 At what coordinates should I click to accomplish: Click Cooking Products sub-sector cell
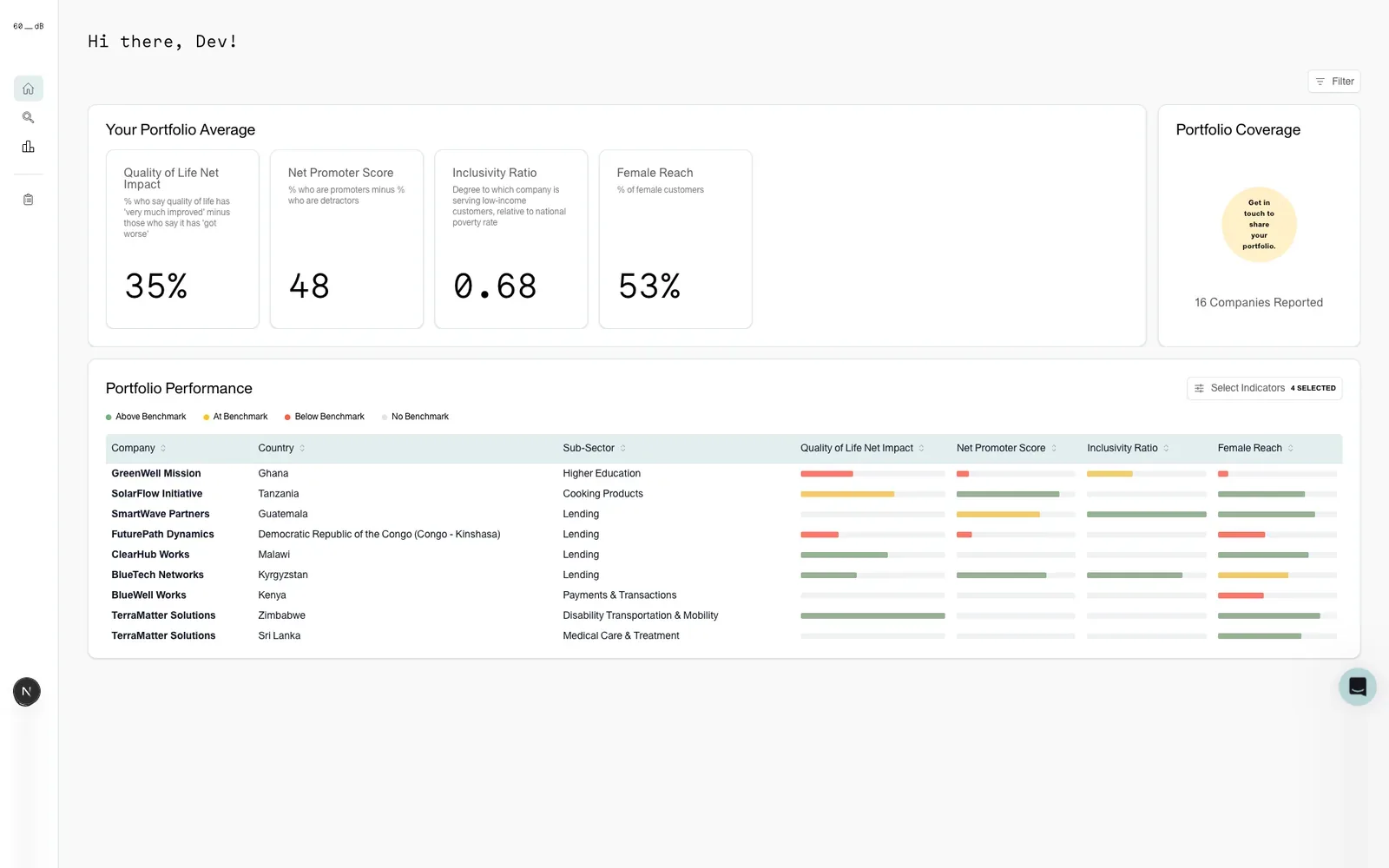603,494
